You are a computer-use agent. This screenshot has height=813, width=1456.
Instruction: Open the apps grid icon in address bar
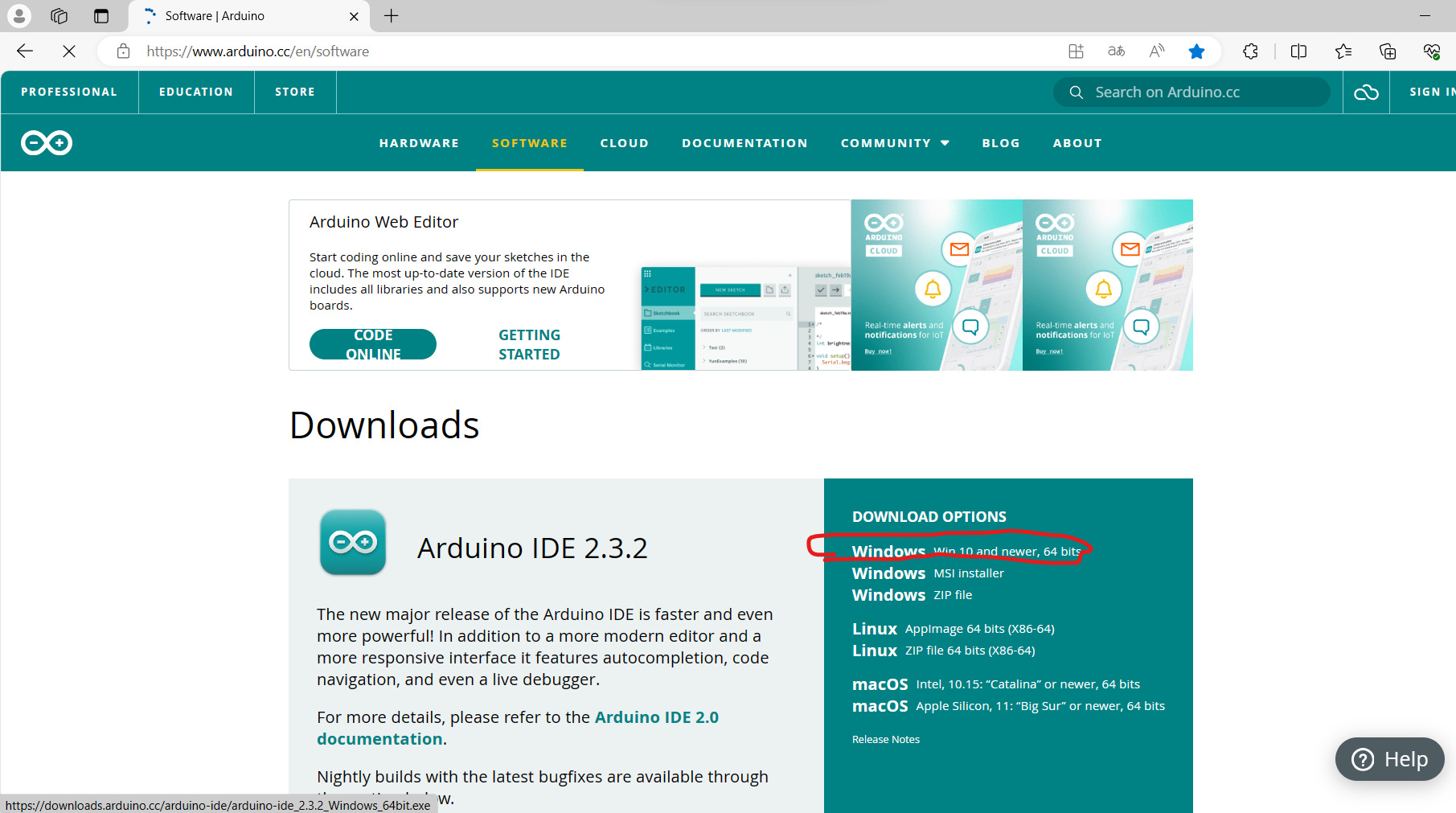[1076, 51]
